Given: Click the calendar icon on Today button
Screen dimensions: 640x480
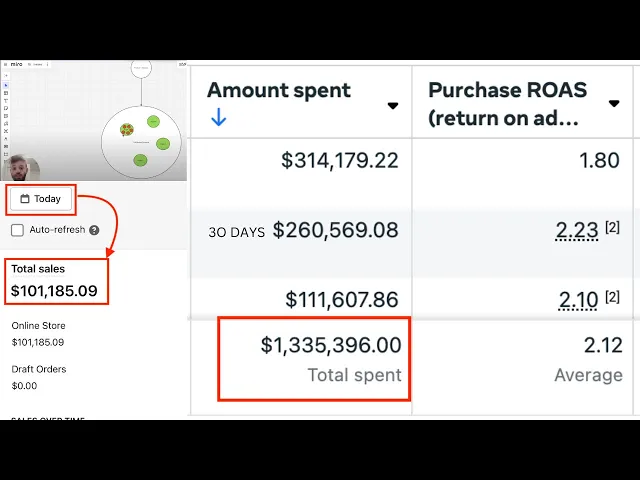Looking at the screenshot, I should (25, 199).
